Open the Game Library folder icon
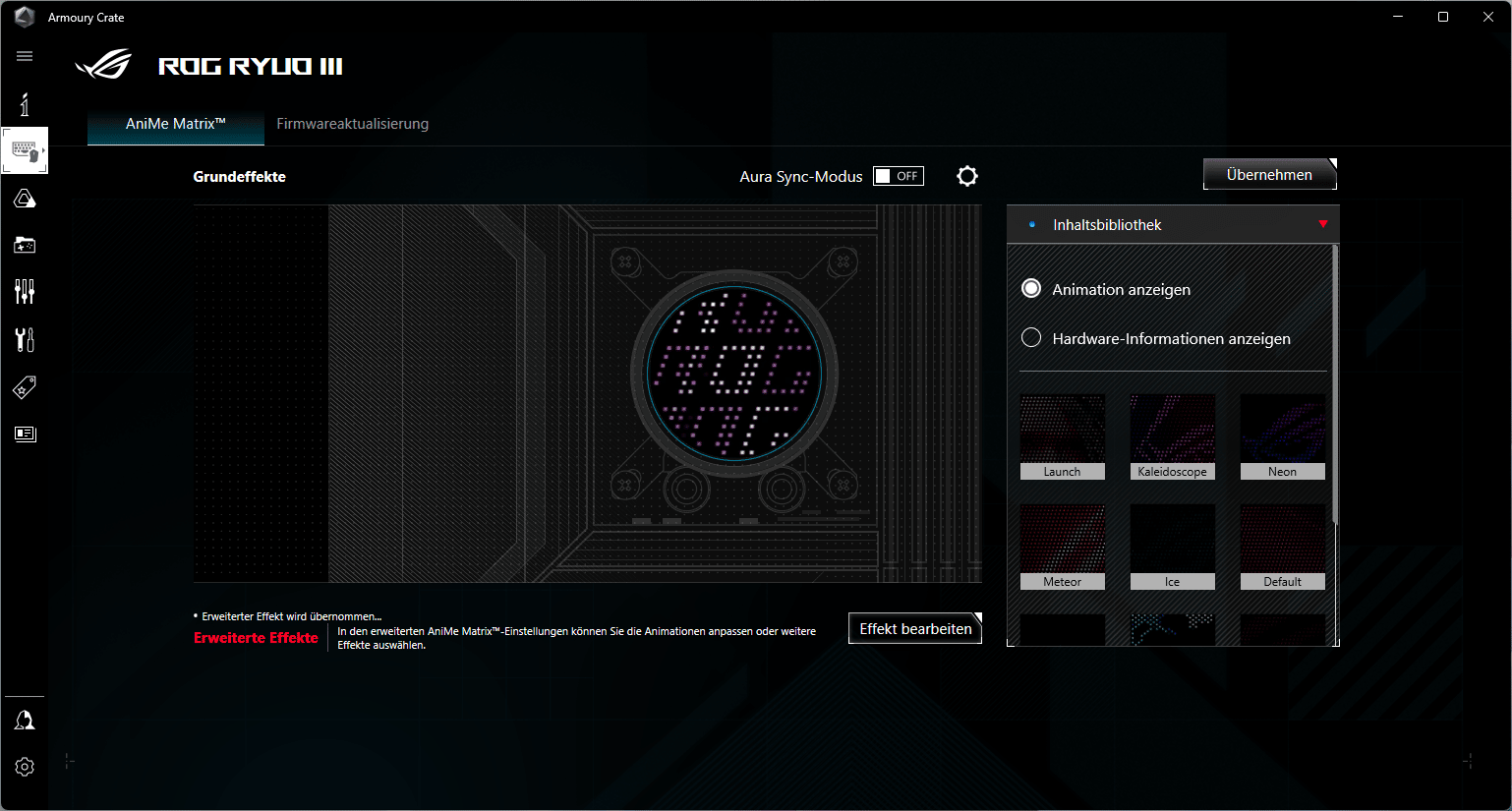Screen dimensions: 1512x811 click(25, 245)
